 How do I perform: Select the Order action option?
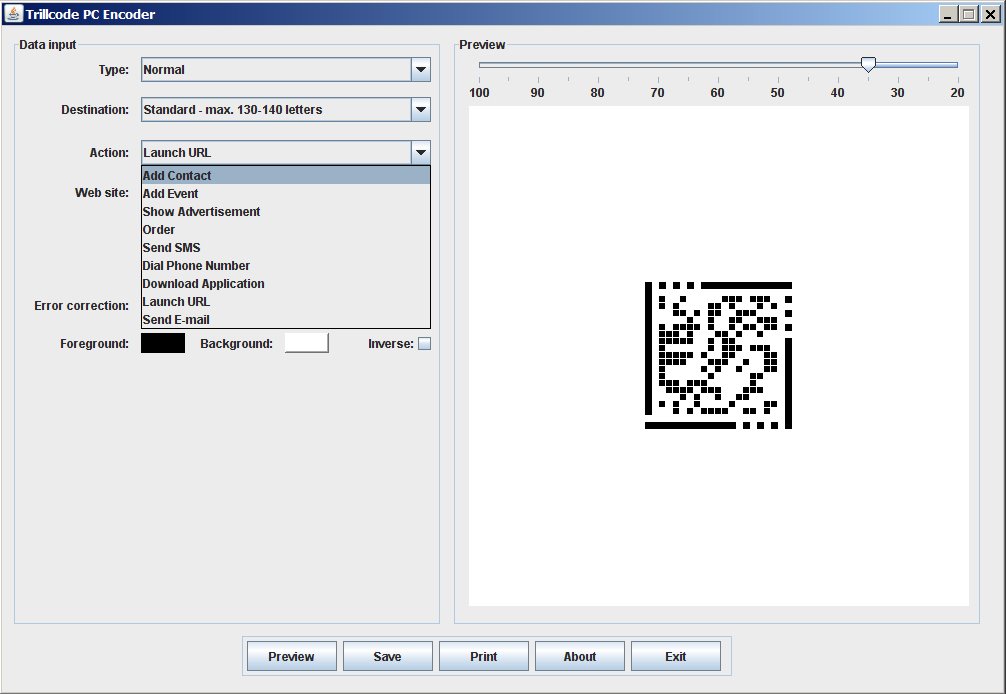286,229
